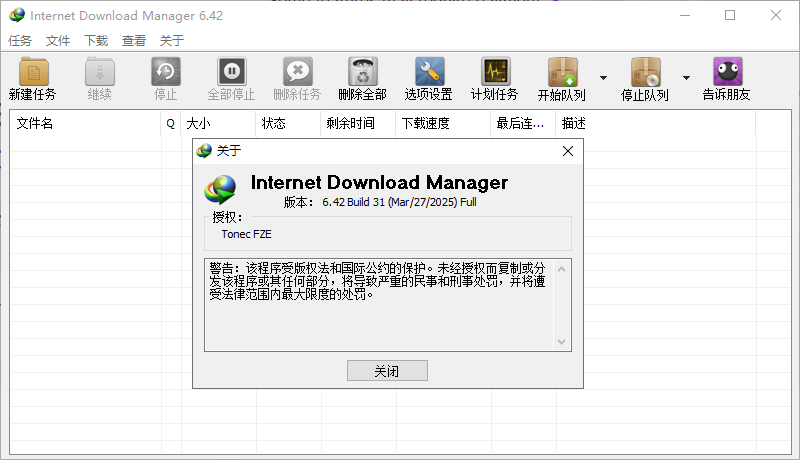Open the 文件 menu
The image size is (800, 460).
(58, 40)
